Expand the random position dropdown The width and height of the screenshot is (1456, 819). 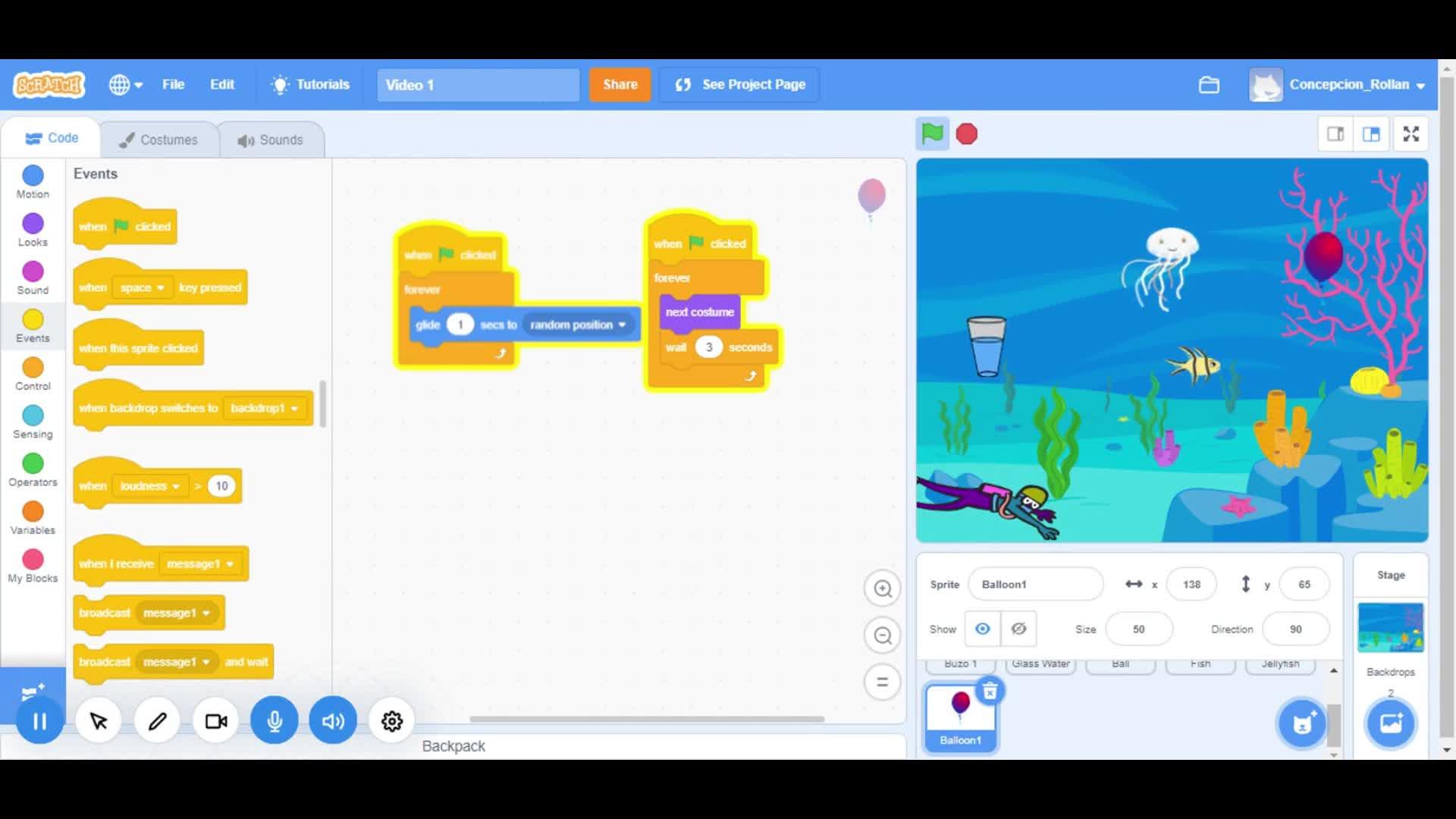(x=622, y=325)
